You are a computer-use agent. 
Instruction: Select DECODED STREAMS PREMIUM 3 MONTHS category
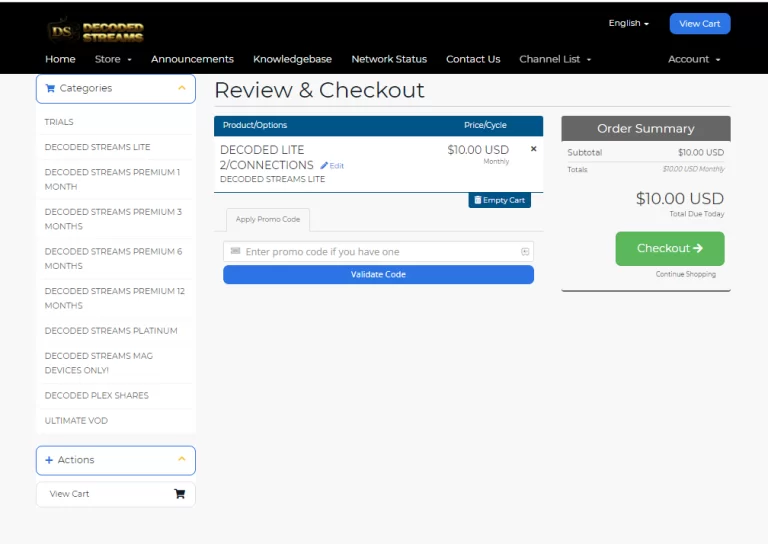(x=113, y=219)
